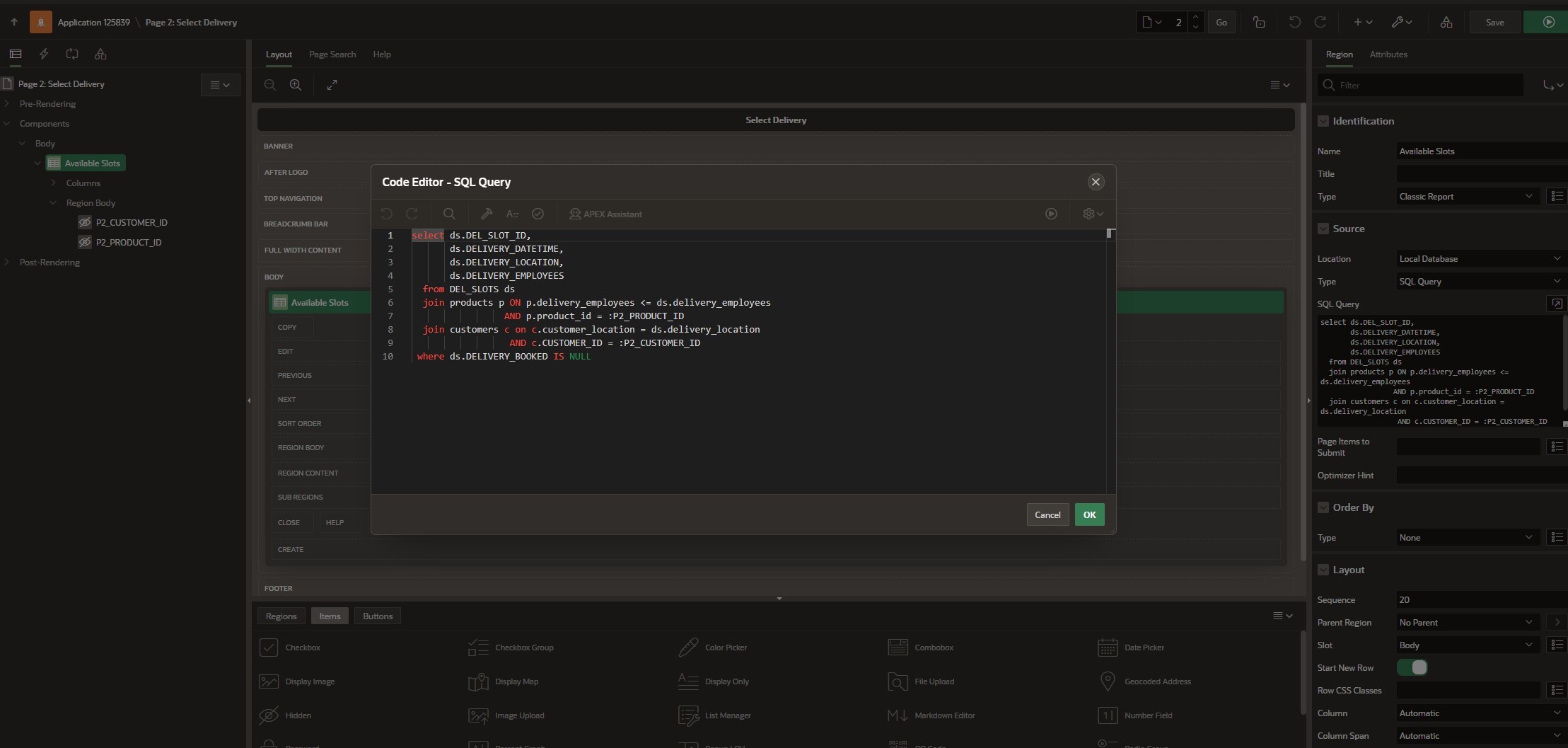Screen dimensions: 1568x748
Task: Open Query Builder wrench in Code Editor
Action: point(487,214)
